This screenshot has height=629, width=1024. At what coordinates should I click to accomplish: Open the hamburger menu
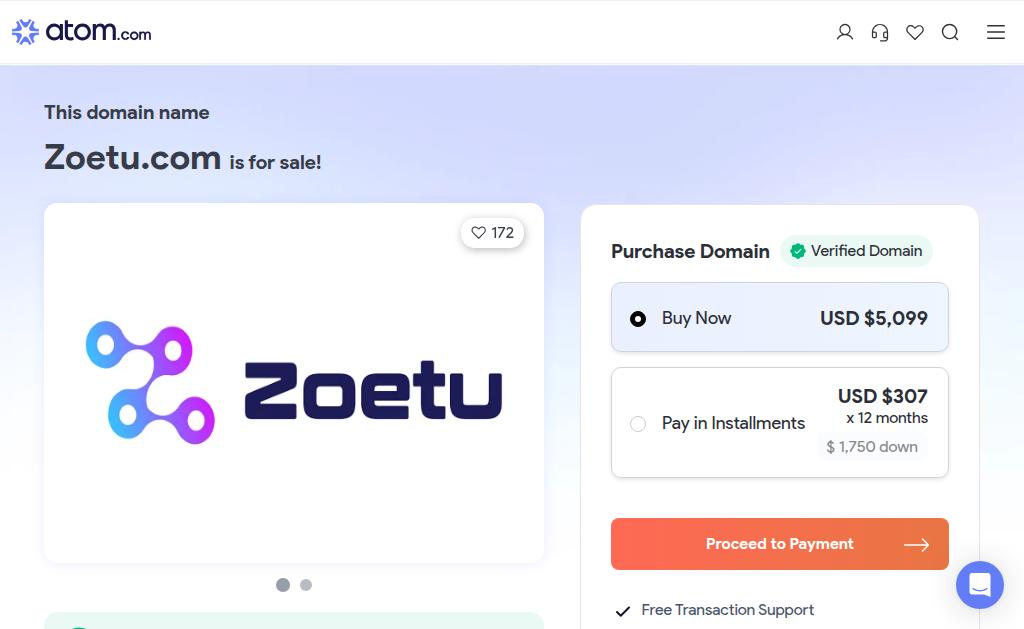996,32
